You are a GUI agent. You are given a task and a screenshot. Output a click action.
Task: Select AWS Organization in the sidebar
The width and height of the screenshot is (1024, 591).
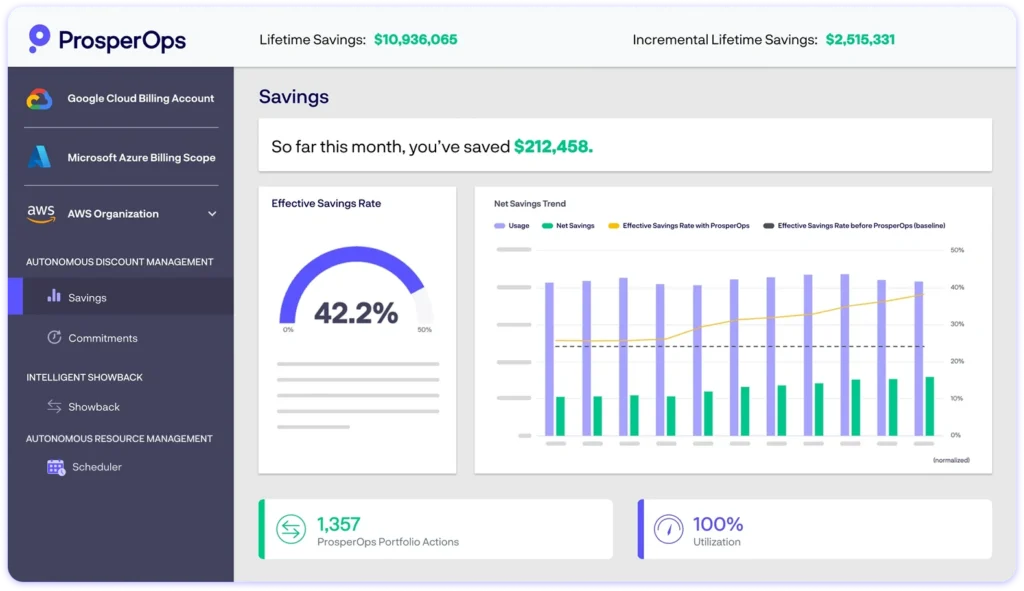121,214
